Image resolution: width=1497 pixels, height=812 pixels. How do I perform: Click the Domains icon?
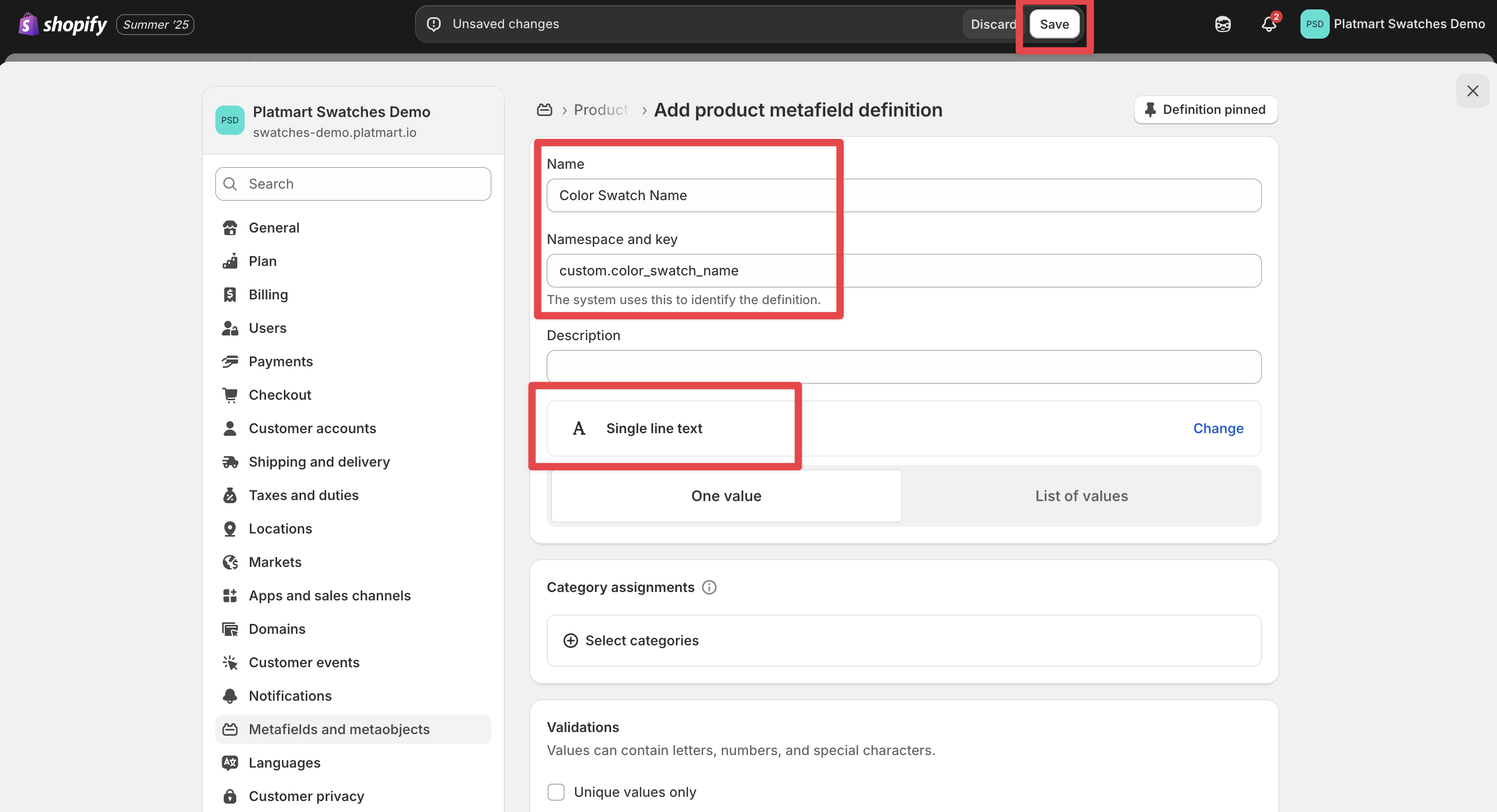[230, 629]
